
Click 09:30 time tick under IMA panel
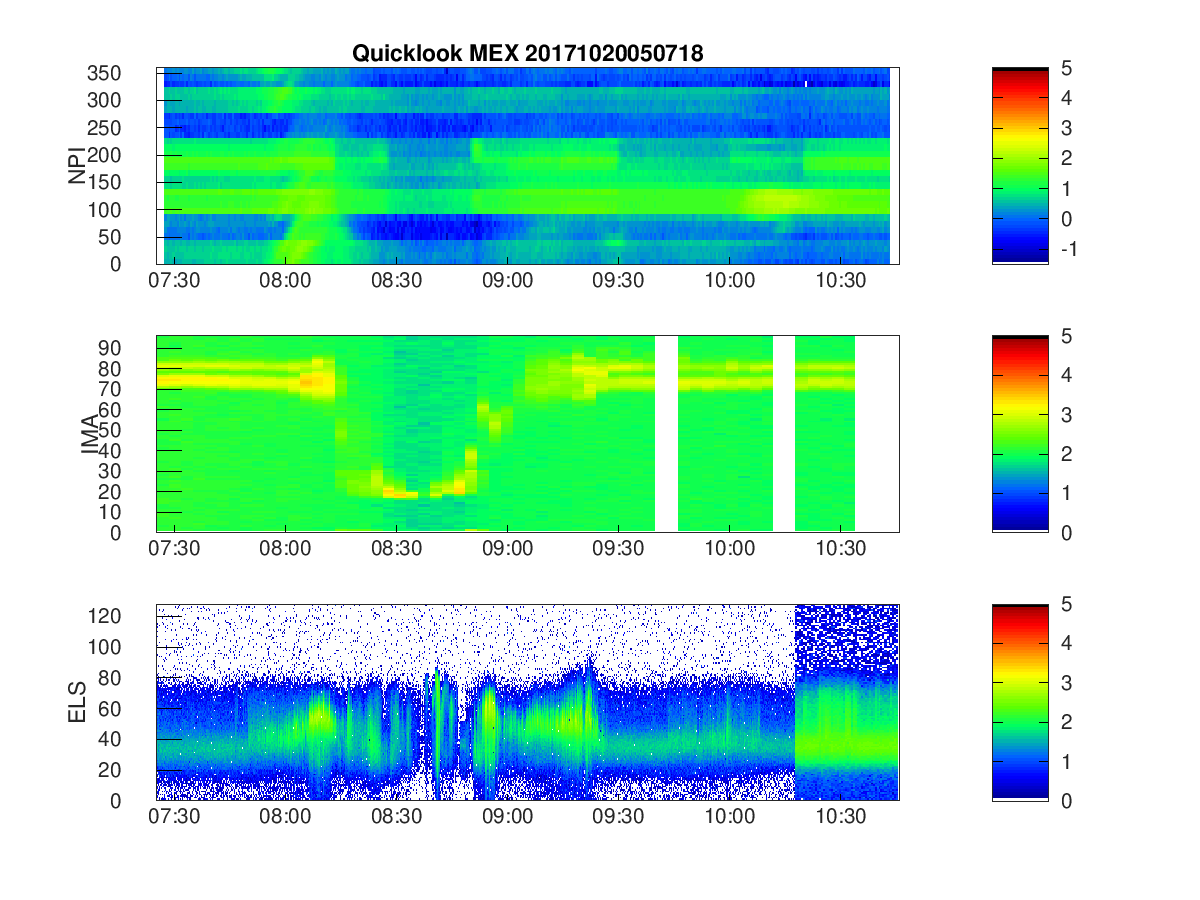coord(619,549)
